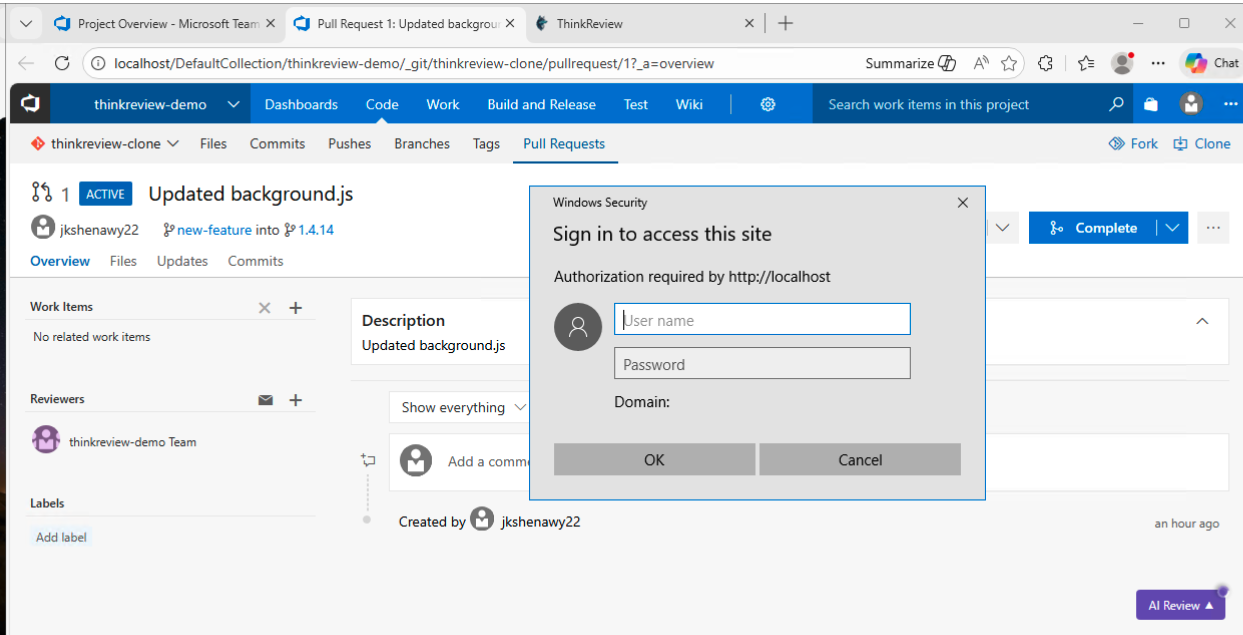Add a reviewer with the plus icon
The image size is (1243, 635).
pyautogui.click(x=295, y=400)
